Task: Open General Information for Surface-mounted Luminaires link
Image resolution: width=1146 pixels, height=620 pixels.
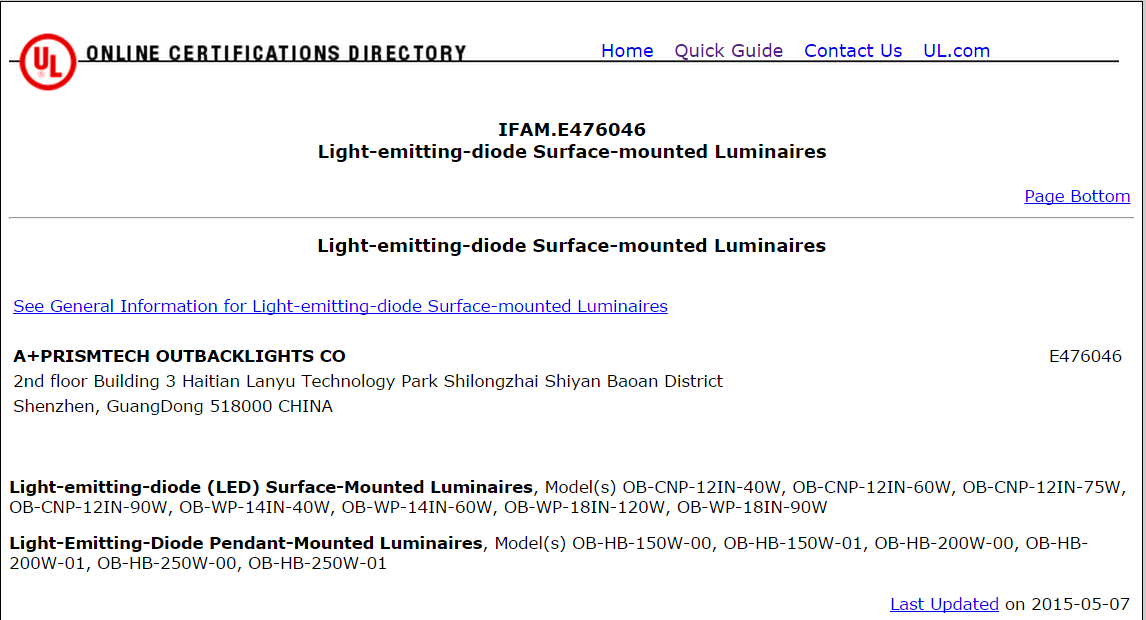Action: coord(341,306)
